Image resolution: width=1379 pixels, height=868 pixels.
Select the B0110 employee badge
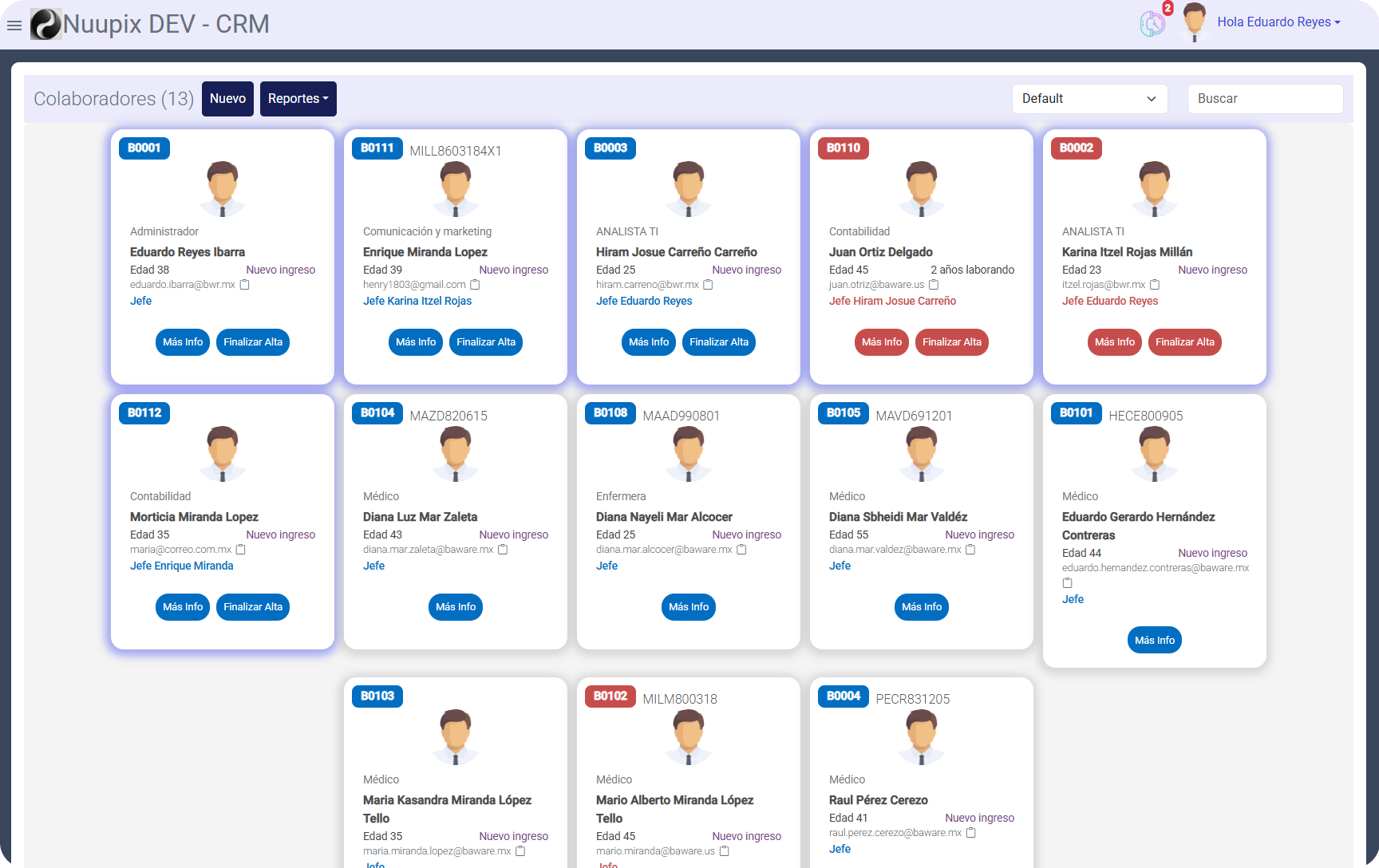coord(843,148)
